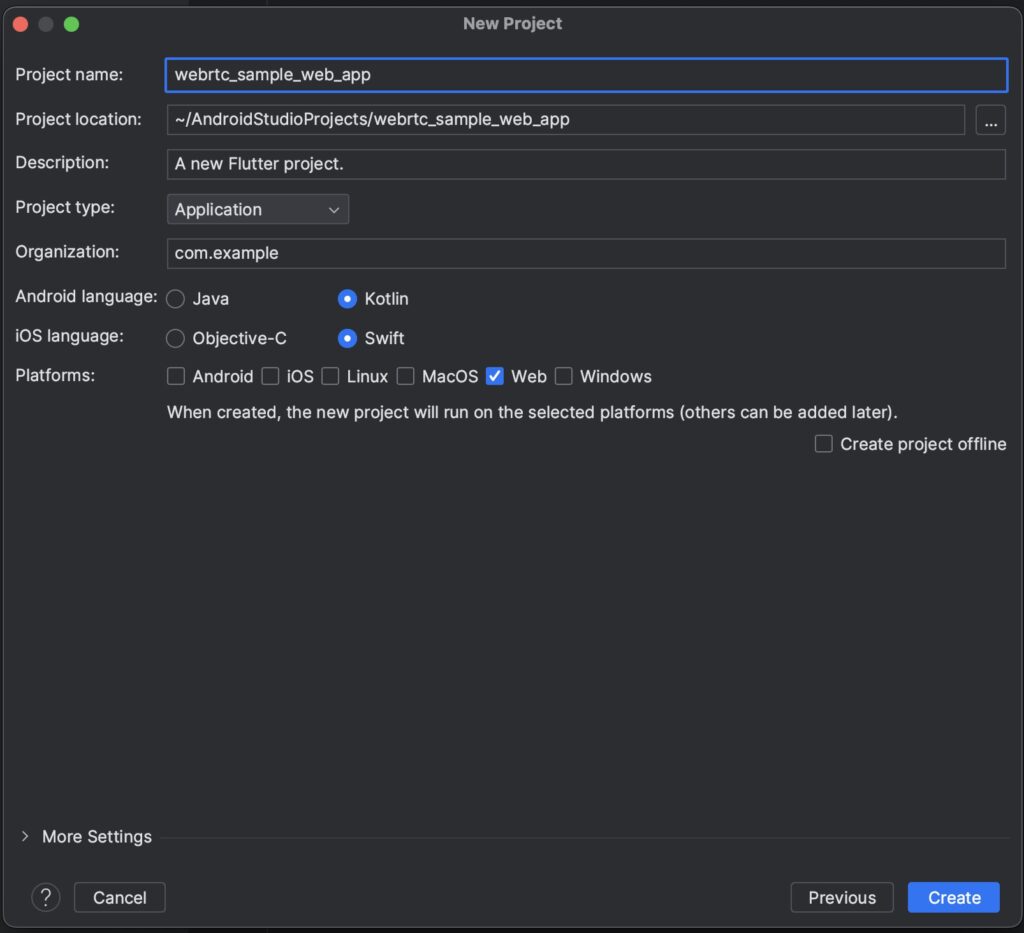
Task: Check the Linux platform option
Action: (x=330, y=376)
